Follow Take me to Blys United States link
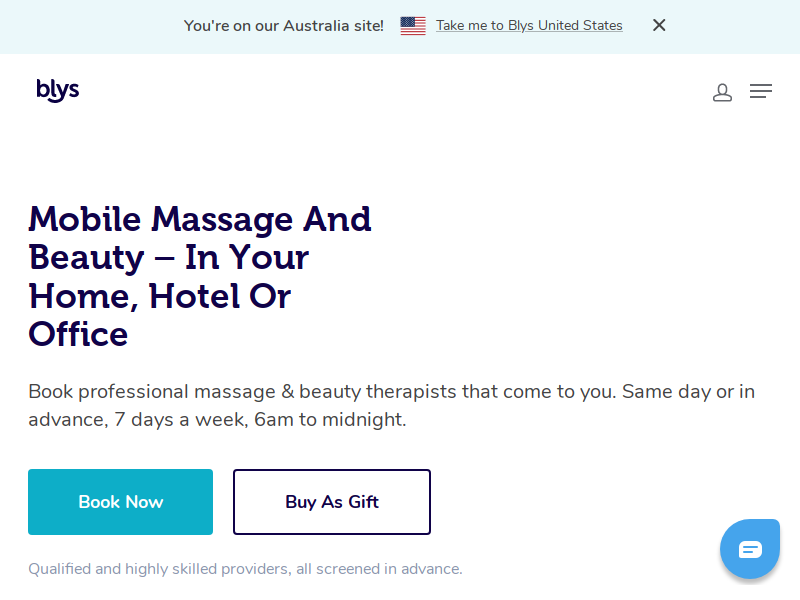Screen dimensions: 800x600 point(529,26)
